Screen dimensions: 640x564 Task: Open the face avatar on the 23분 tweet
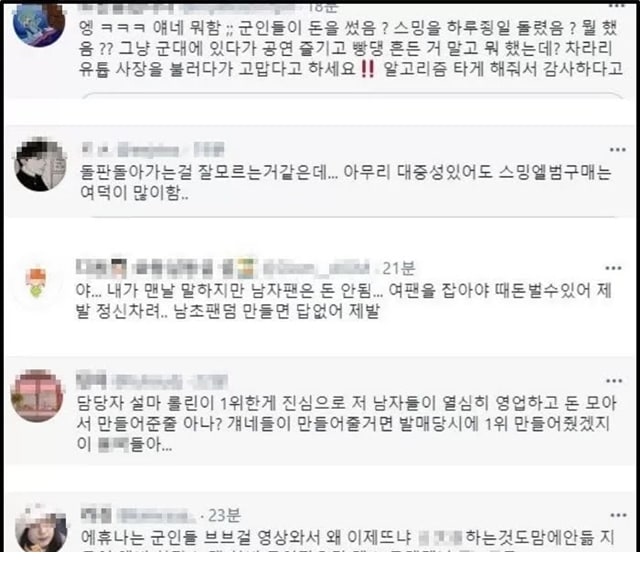(x=41, y=529)
